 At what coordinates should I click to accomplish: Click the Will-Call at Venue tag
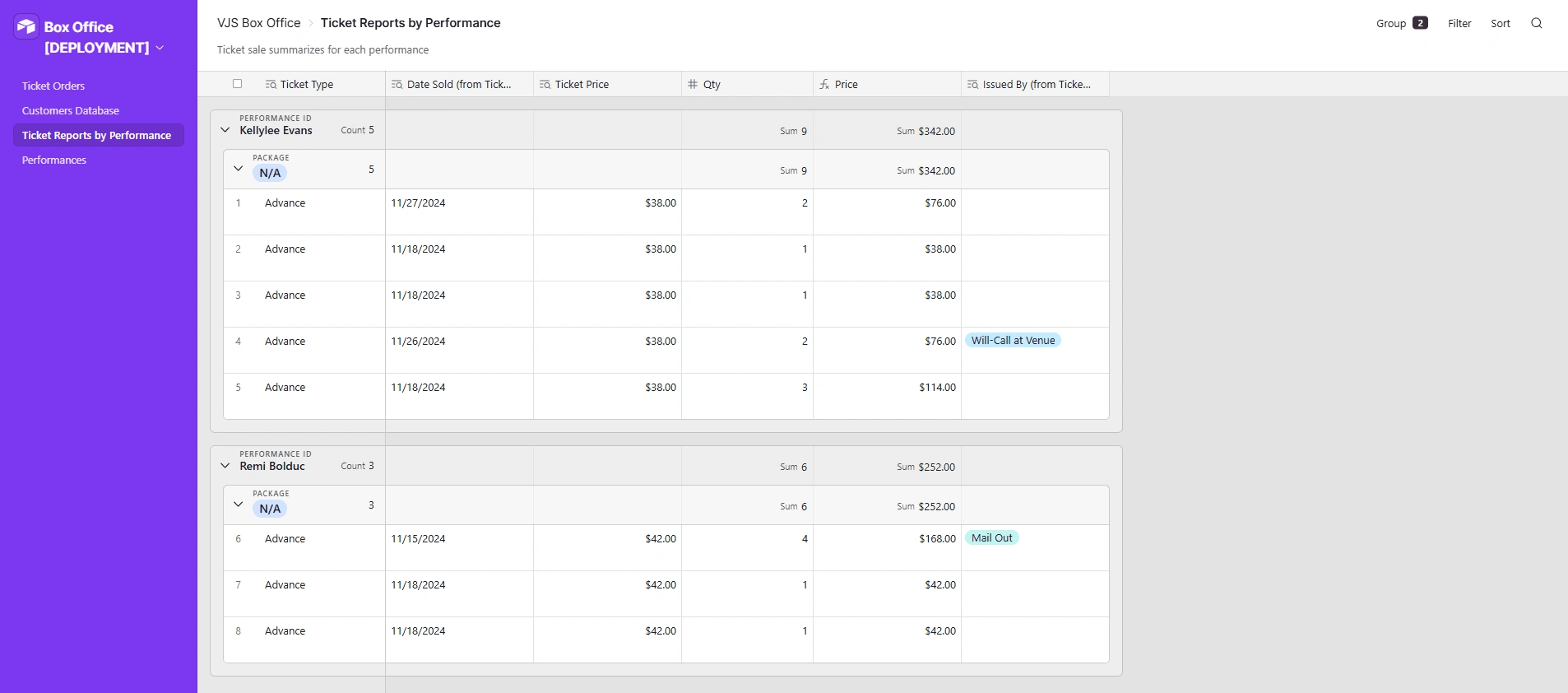click(x=1013, y=341)
